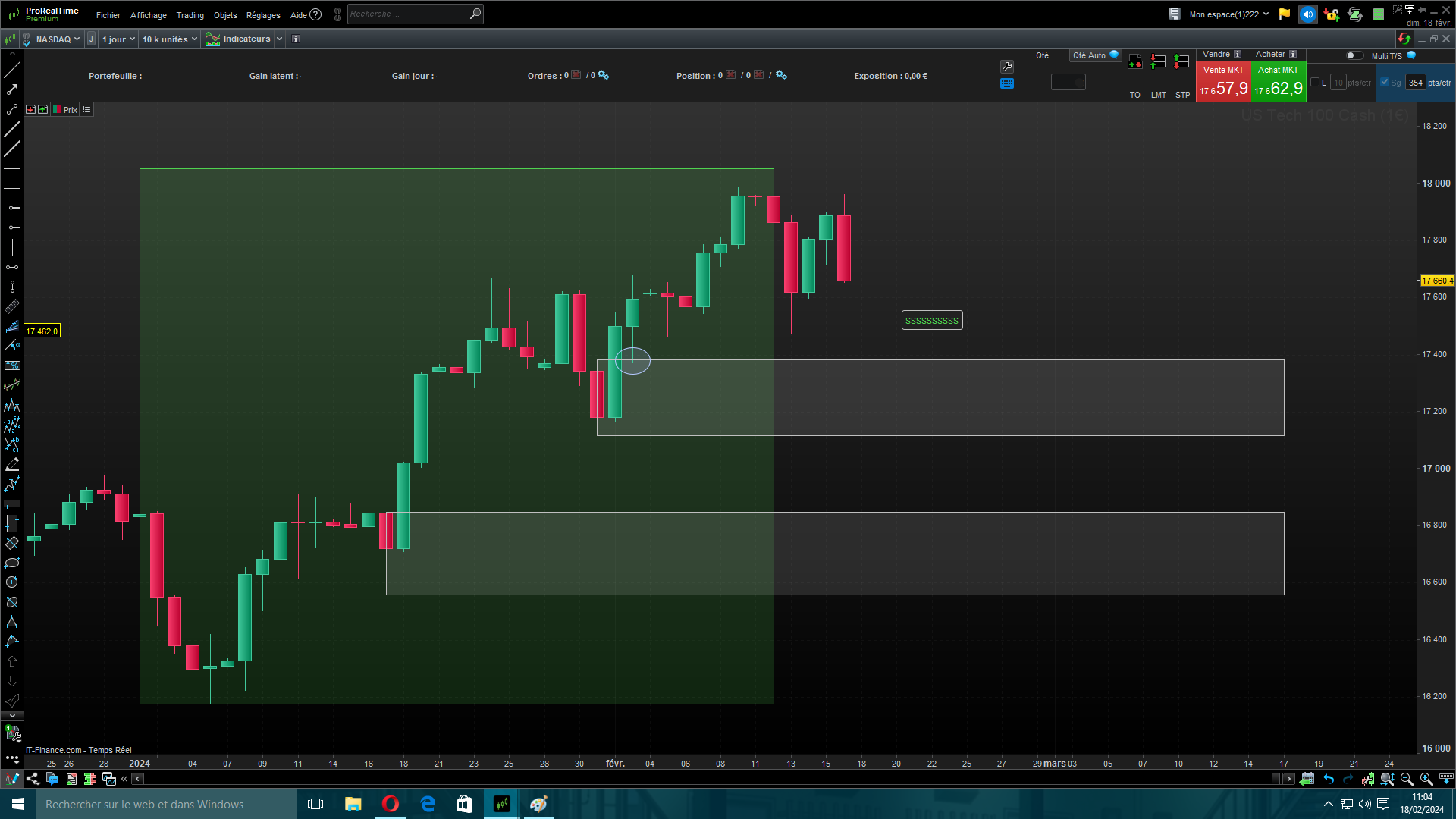Open the Trading menu
This screenshot has height=819, width=1456.
[x=190, y=15]
